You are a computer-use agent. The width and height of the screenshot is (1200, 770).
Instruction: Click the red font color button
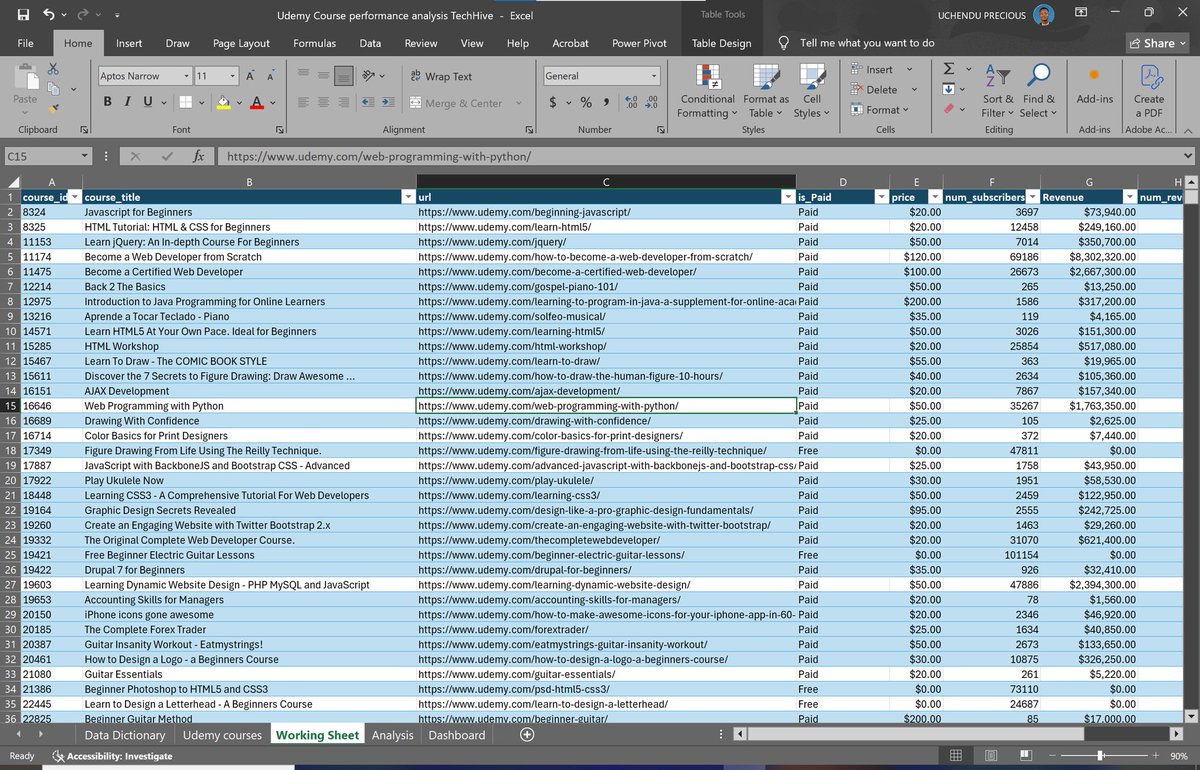point(257,102)
